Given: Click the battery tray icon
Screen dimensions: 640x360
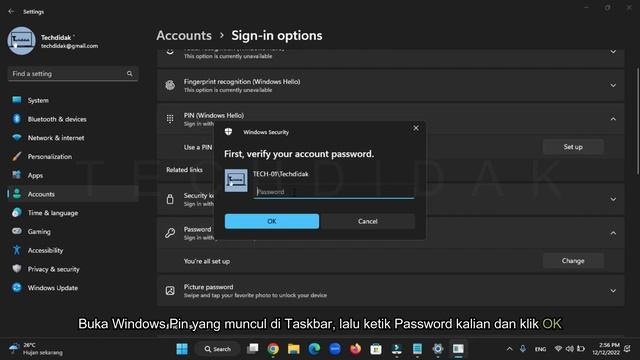Looking at the screenshot, I should coord(581,349).
